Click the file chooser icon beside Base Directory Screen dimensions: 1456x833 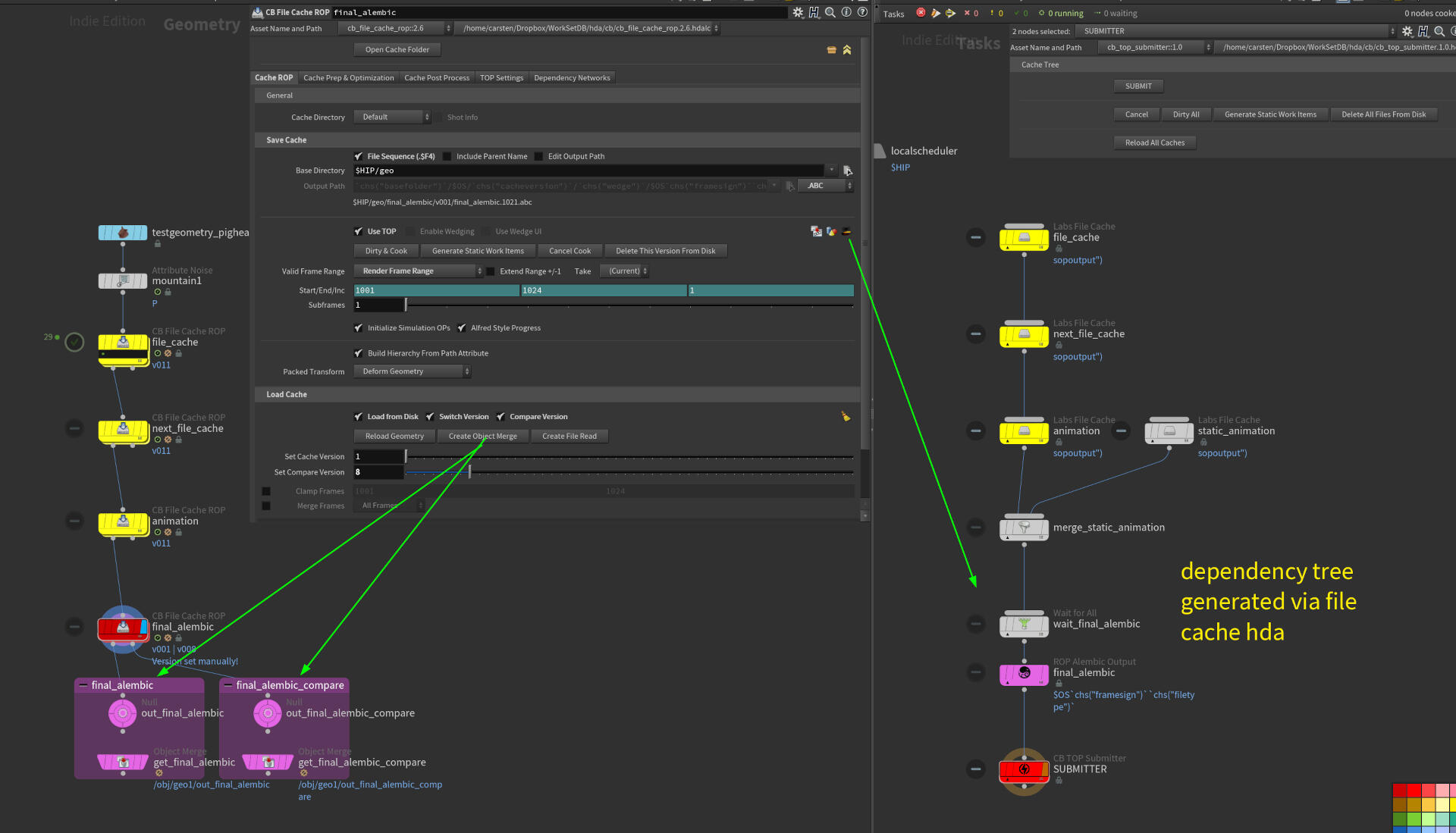click(x=847, y=171)
